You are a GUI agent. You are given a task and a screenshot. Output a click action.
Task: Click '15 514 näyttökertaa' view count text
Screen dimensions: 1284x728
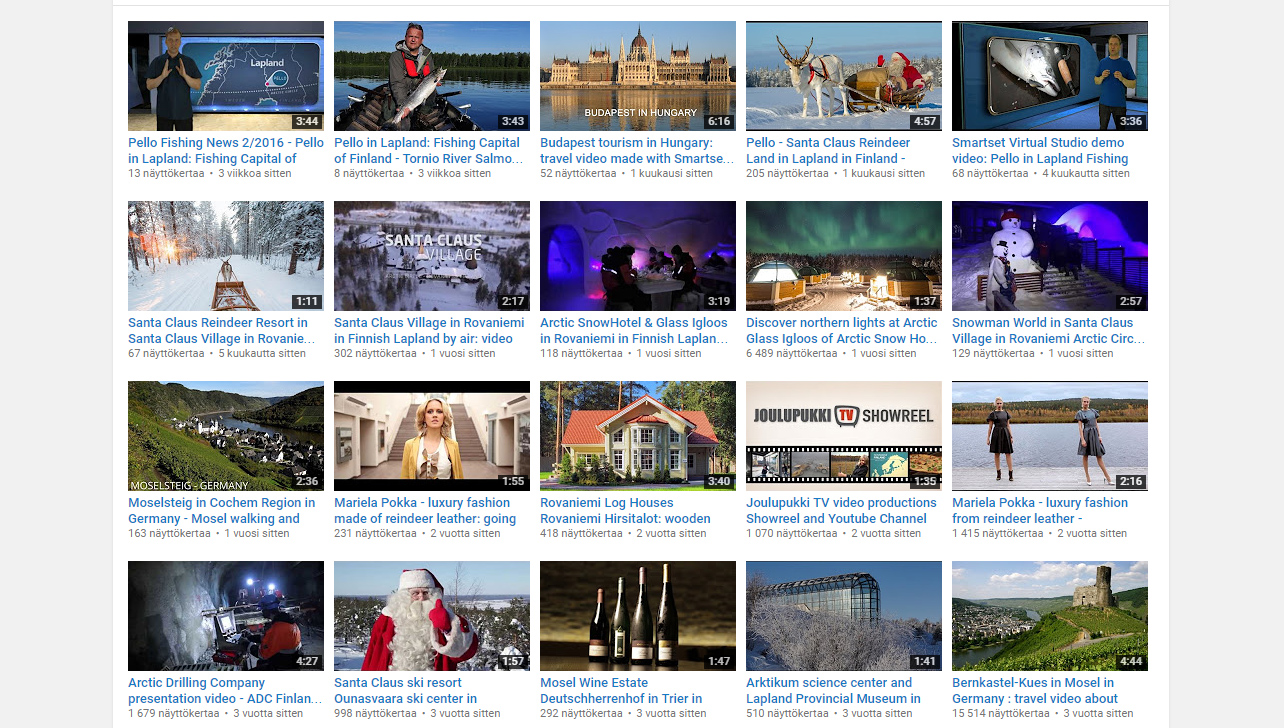1001,713
